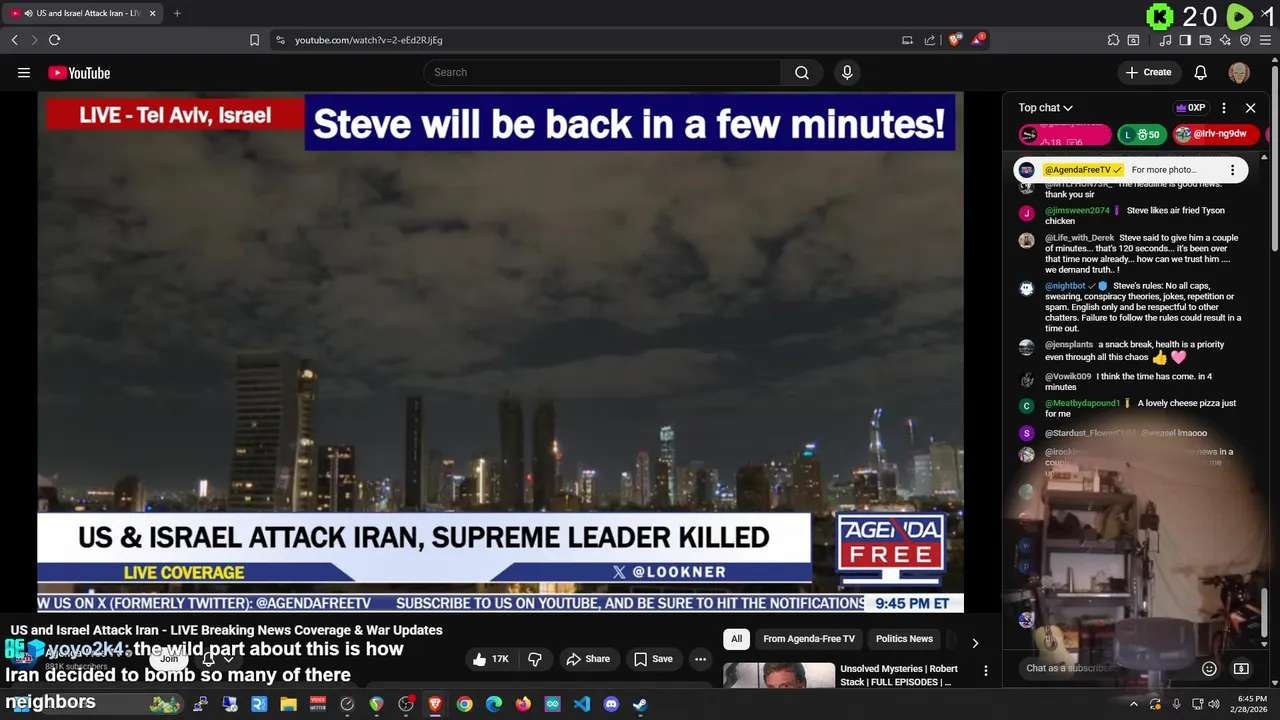Open the emoji picker in chat
This screenshot has height=720, width=1280.
(x=1209, y=668)
